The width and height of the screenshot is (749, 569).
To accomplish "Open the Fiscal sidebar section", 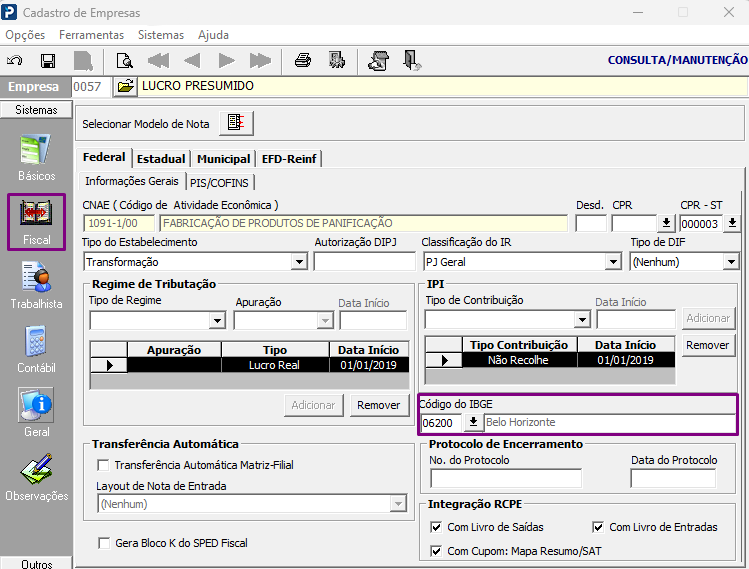I will click(36, 222).
